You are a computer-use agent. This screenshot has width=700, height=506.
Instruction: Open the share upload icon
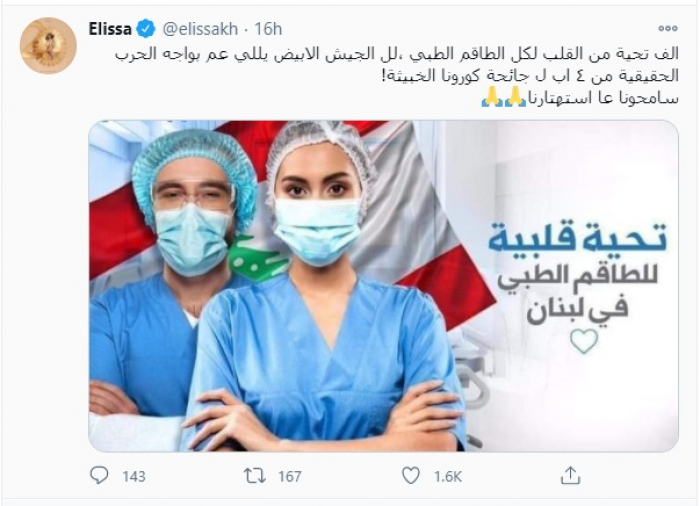(x=570, y=475)
